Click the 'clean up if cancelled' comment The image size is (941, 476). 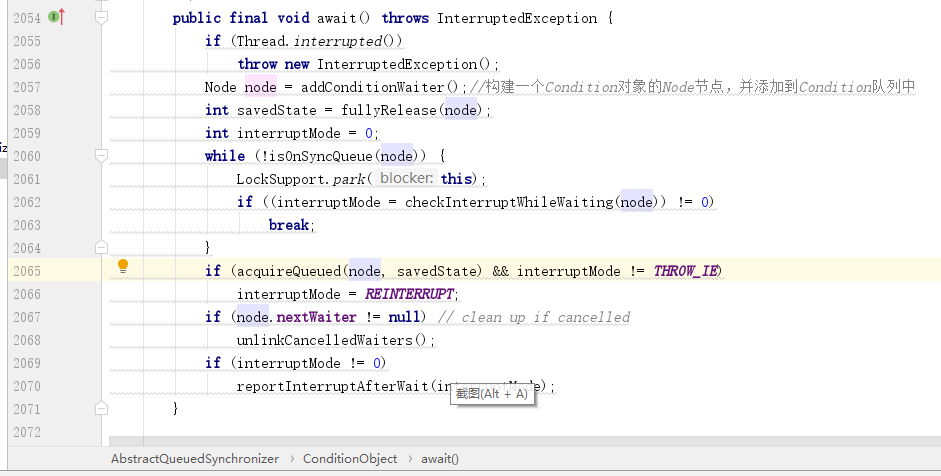(534, 318)
